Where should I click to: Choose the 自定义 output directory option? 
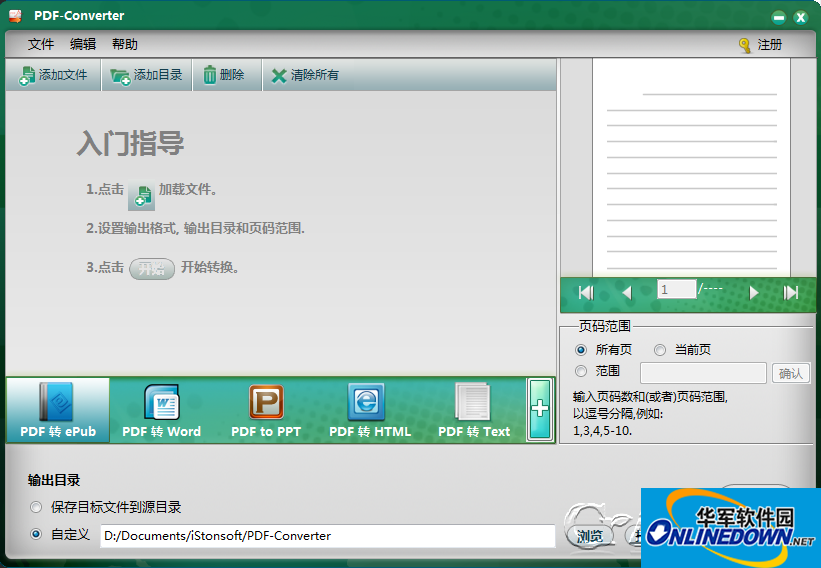36,534
